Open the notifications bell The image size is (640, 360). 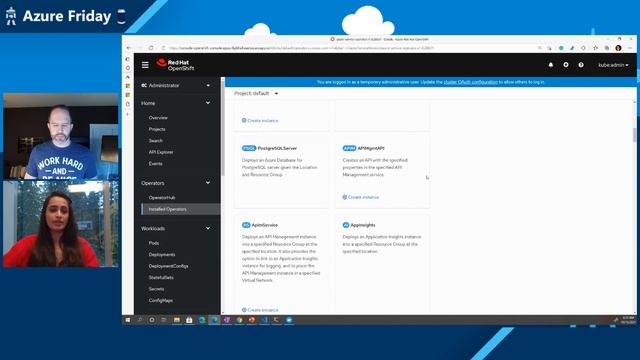point(551,65)
